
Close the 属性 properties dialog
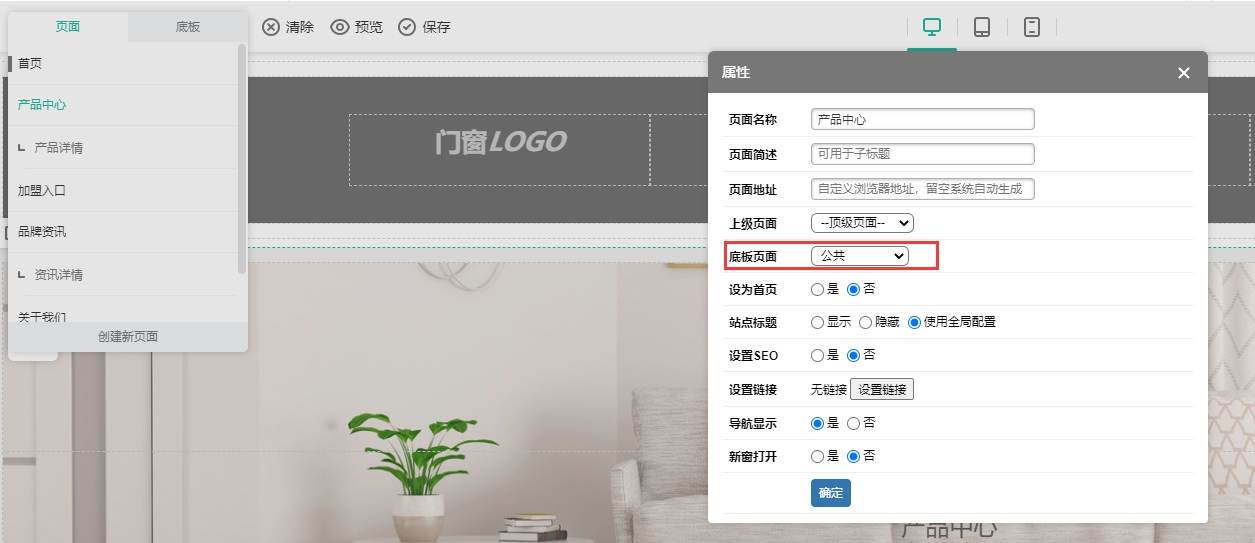pyautogui.click(x=1184, y=73)
